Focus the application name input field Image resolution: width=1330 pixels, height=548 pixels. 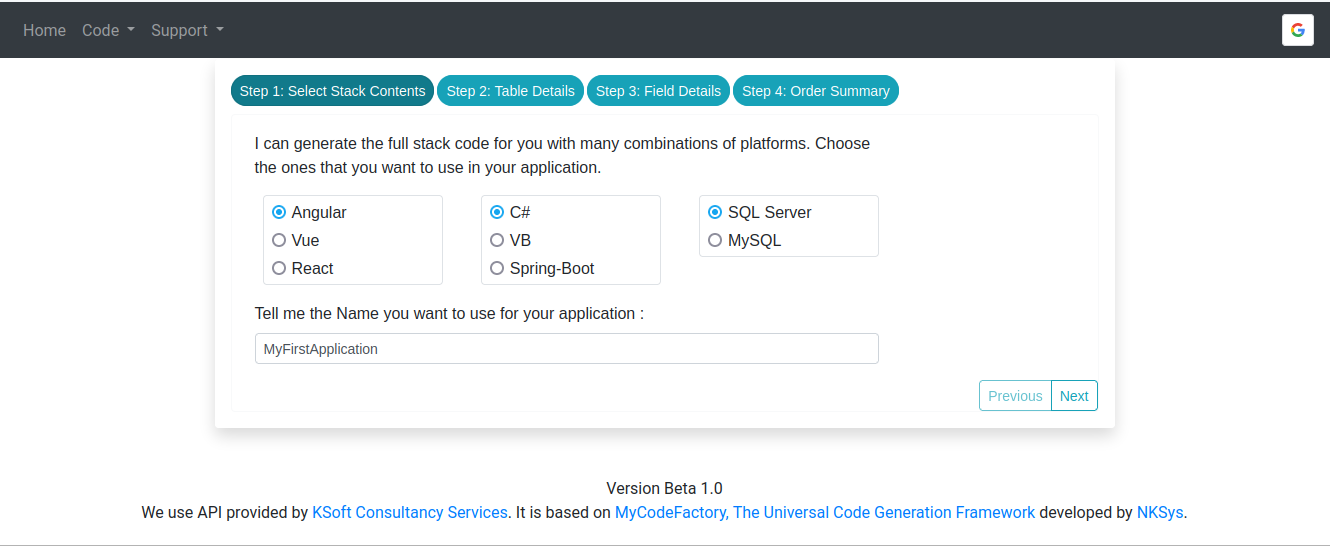click(x=567, y=349)
